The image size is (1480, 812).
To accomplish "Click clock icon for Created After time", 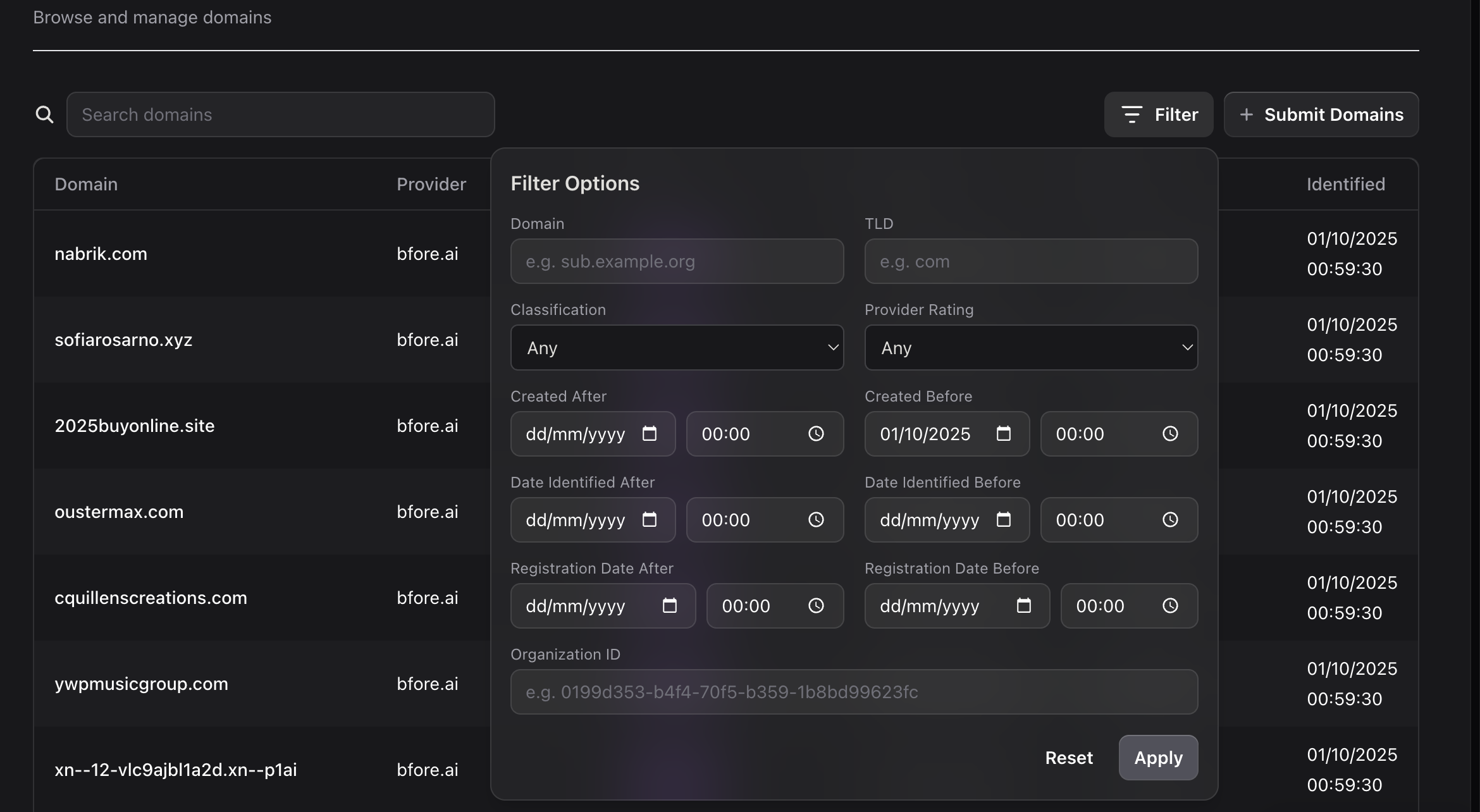I will (817, 434).
